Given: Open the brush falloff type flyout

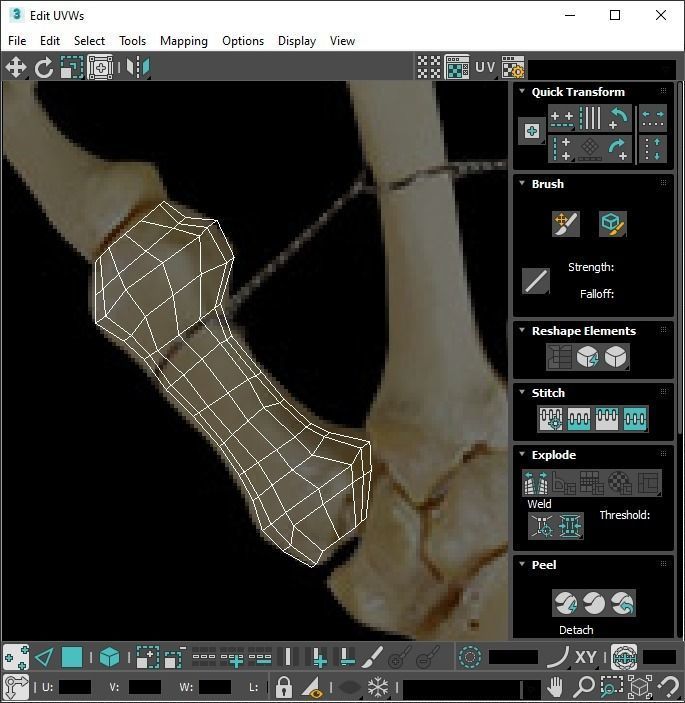Looking at the screenshot, I should pyautogui.click(x=536, y=281).
